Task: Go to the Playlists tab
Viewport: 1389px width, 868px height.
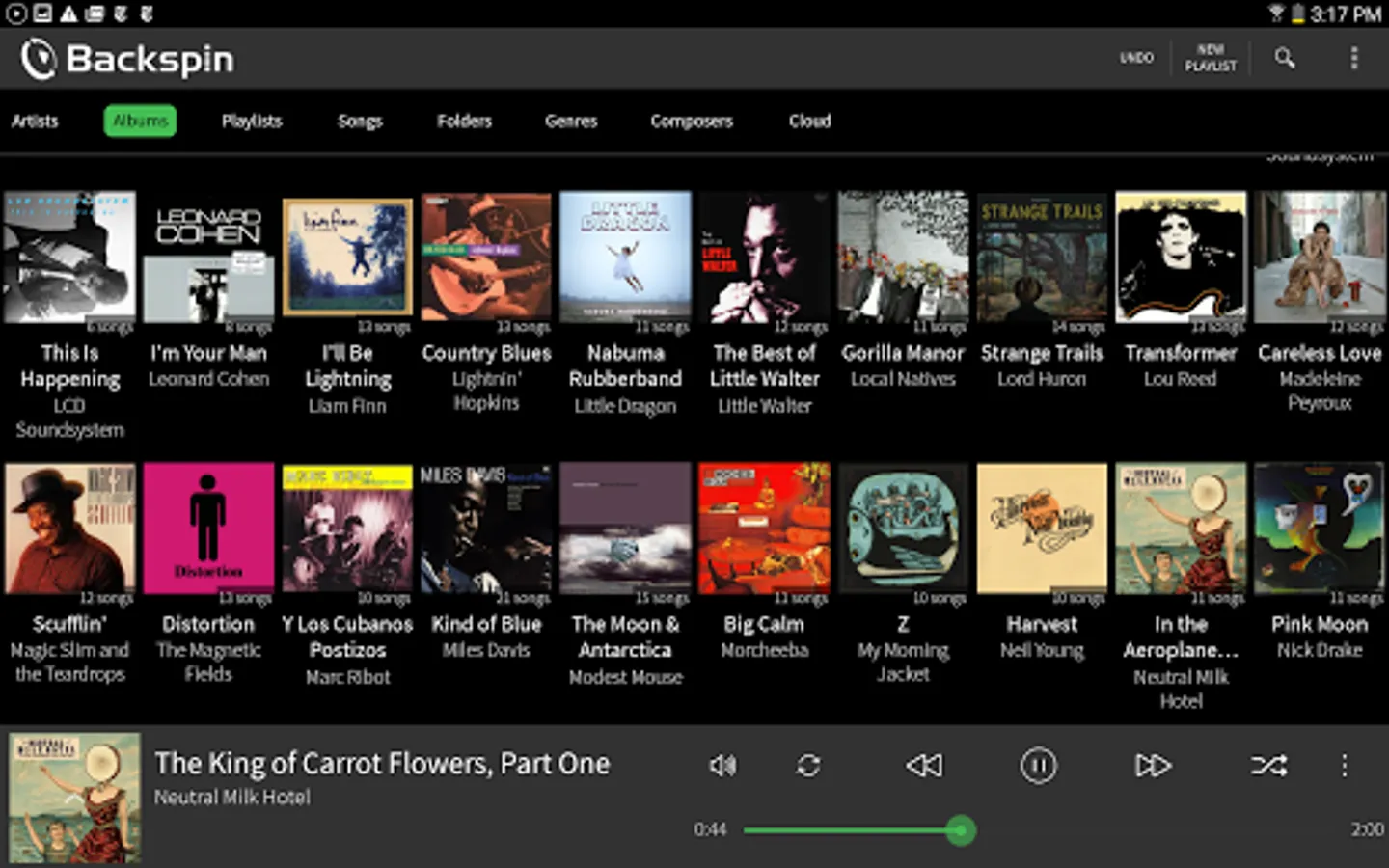Action: pyautogui.click(x=252, y=121)
